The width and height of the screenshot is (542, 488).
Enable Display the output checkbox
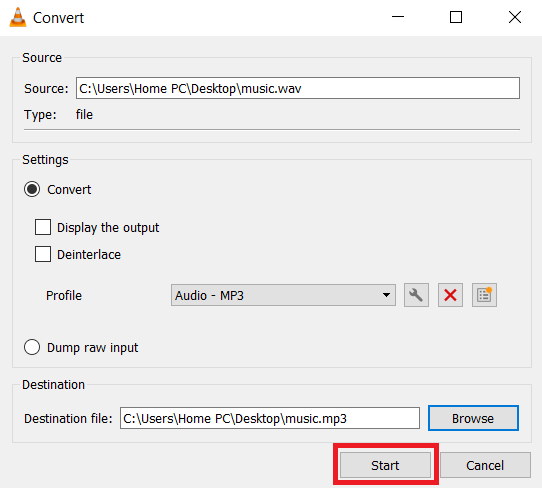pyautogui.click(x=43, y=227)
